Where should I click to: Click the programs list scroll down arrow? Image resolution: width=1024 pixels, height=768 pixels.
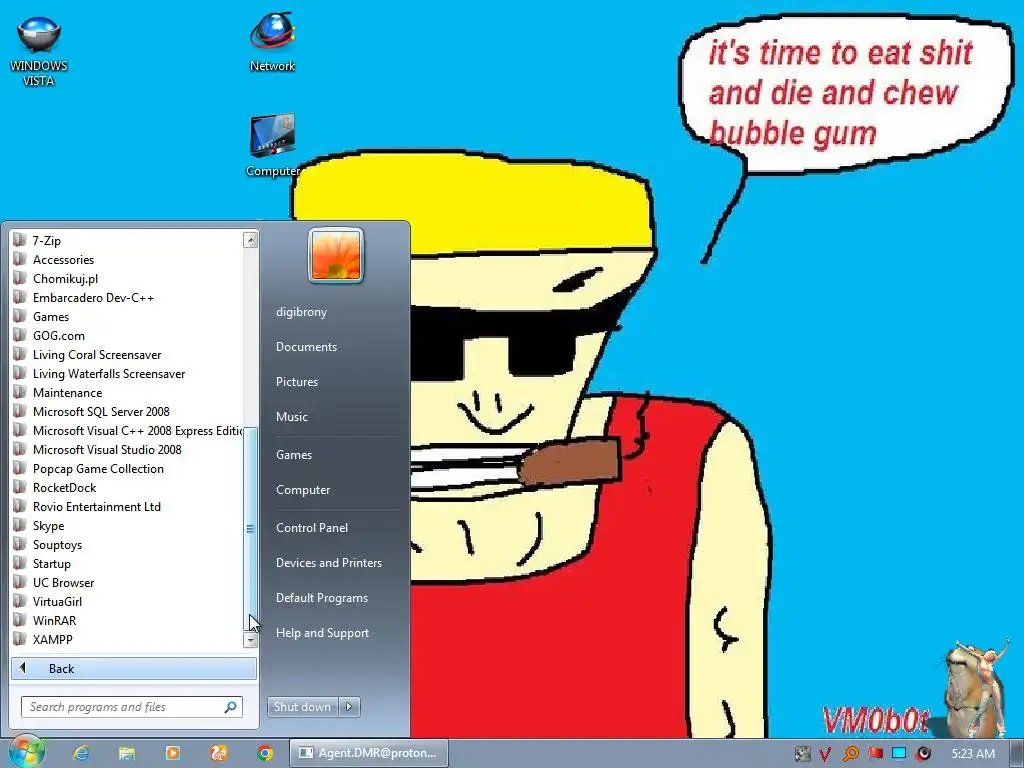tap(251, 641)
